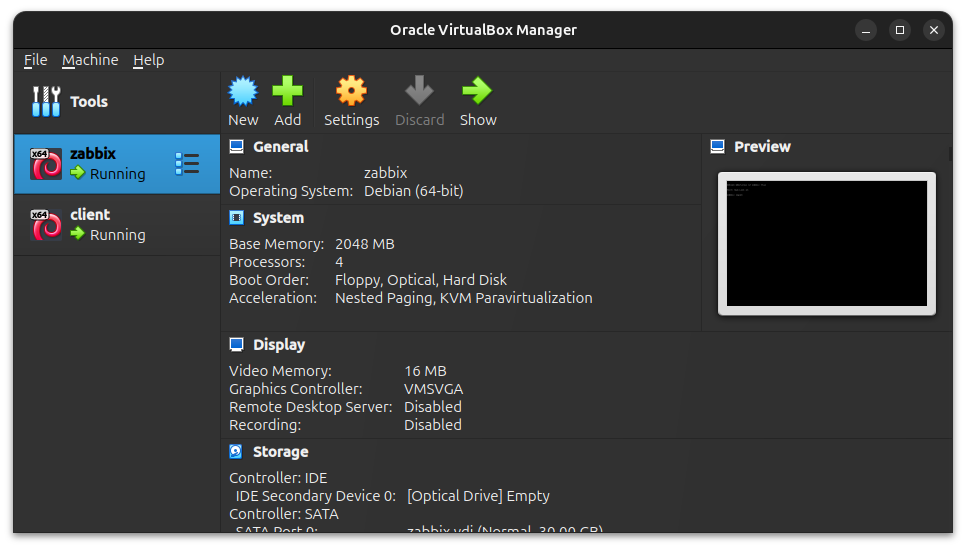Click the green Show arrow icon
966x549 pixels.
click(477, 92)
